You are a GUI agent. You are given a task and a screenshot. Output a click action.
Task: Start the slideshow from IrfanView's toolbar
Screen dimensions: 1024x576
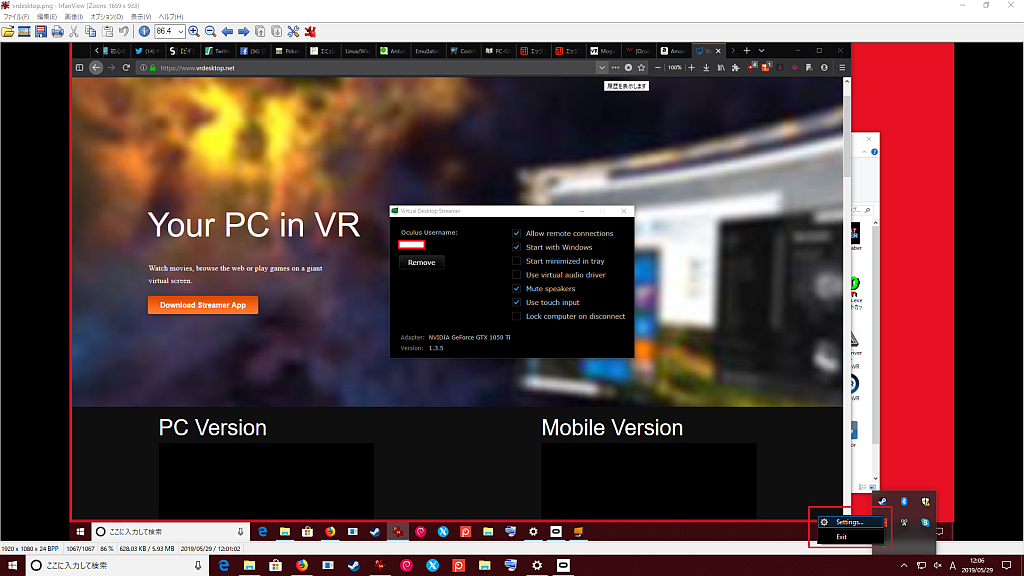point(24,31)
